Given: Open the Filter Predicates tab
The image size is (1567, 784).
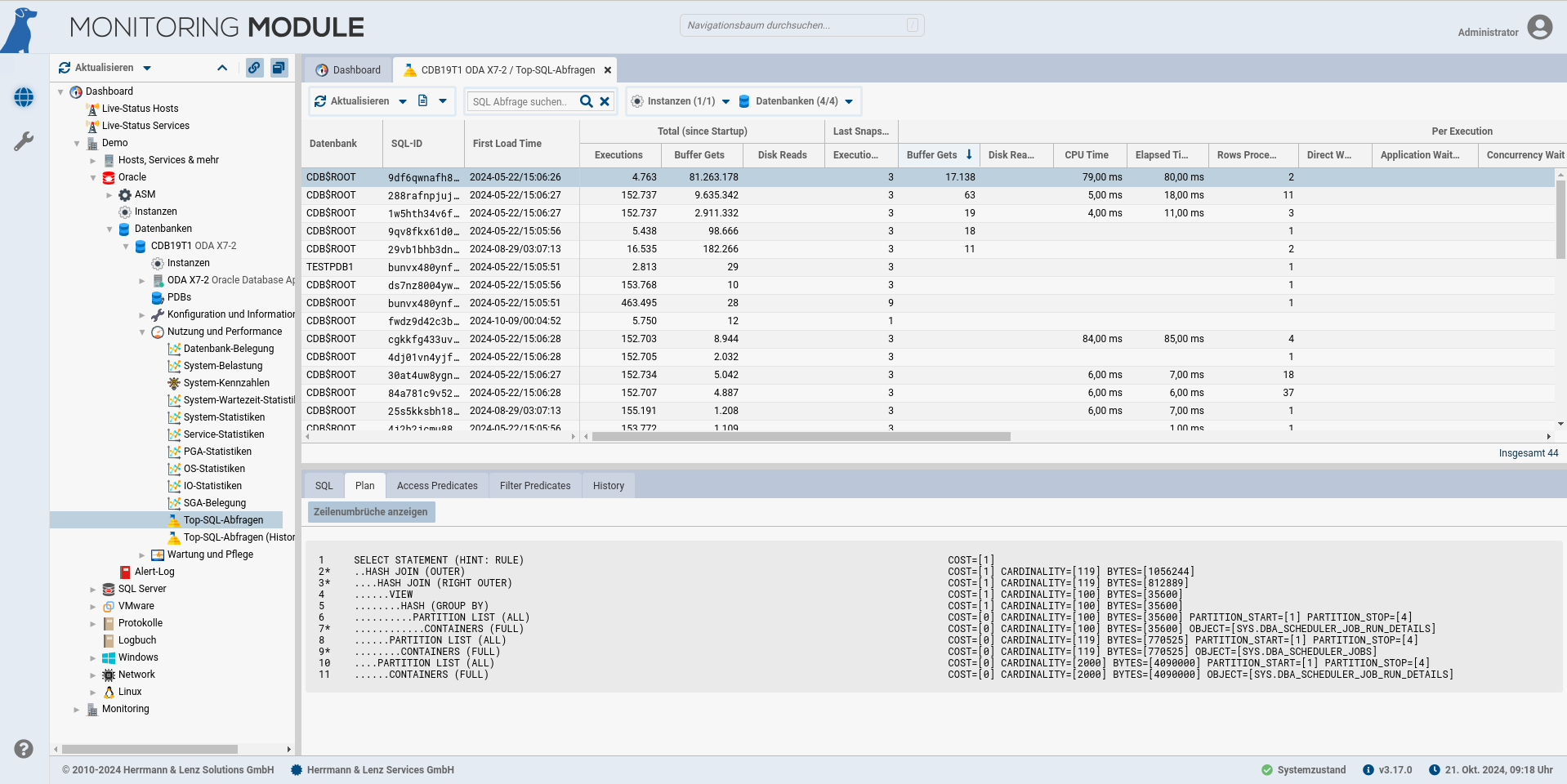Looking at the screenshot, I should [x=535, y=486].
